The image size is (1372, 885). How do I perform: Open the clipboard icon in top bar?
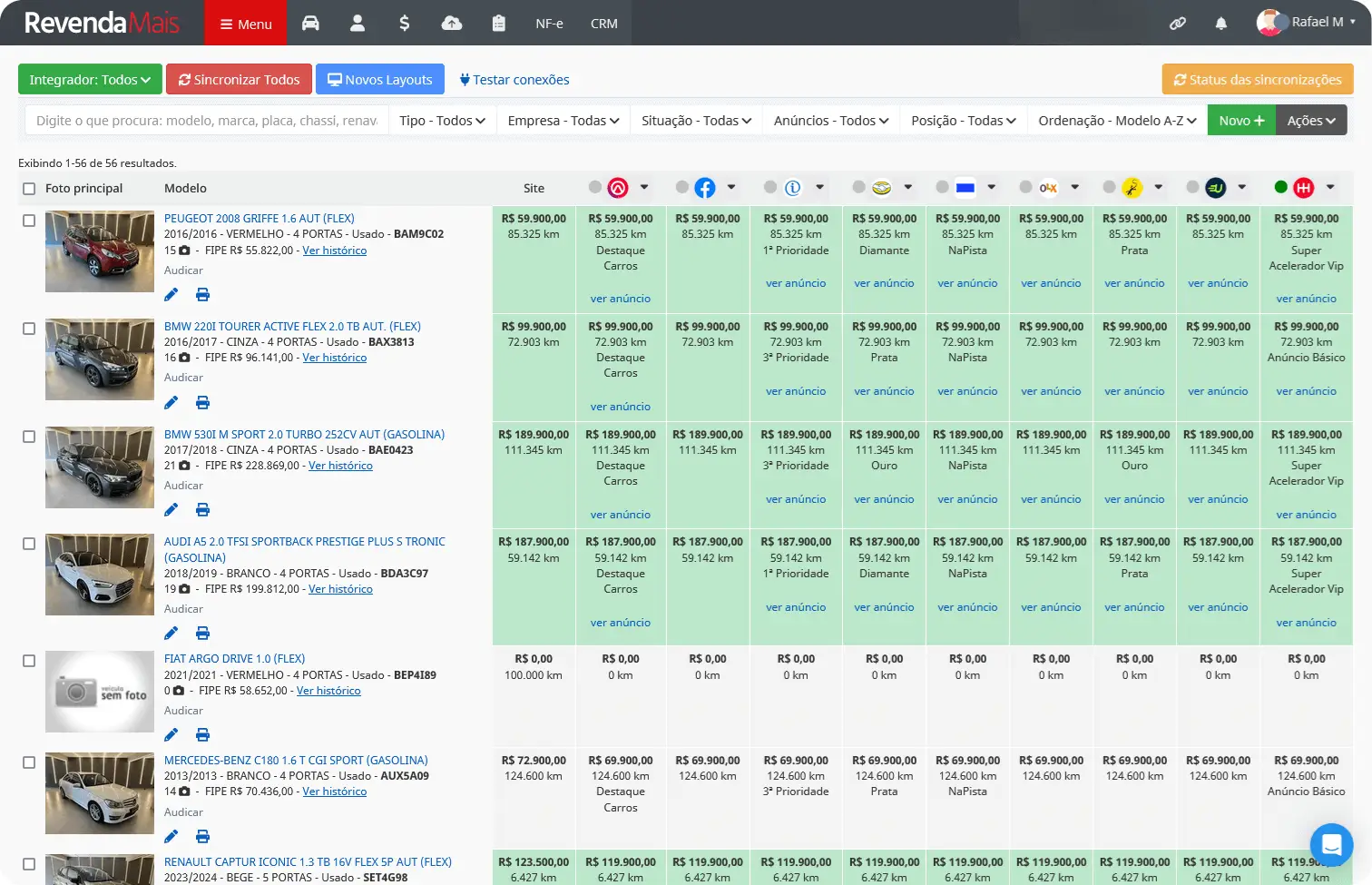[498, 24]
